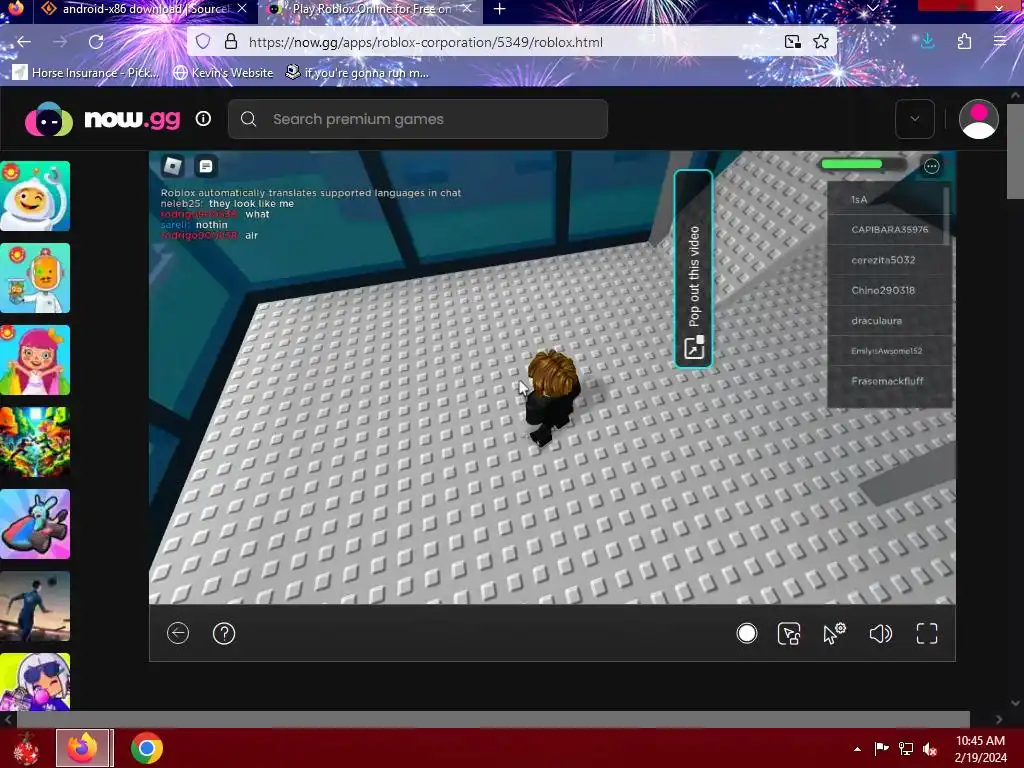Open the Roblox more options ellipsis
The image size is (1024, 768).
click(x=931, y=166)
